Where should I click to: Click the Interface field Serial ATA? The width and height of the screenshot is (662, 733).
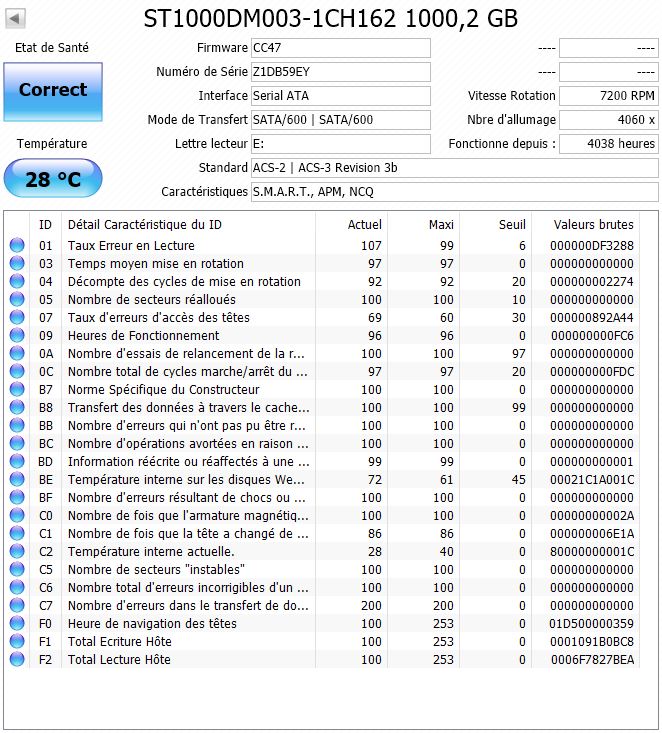341,96
